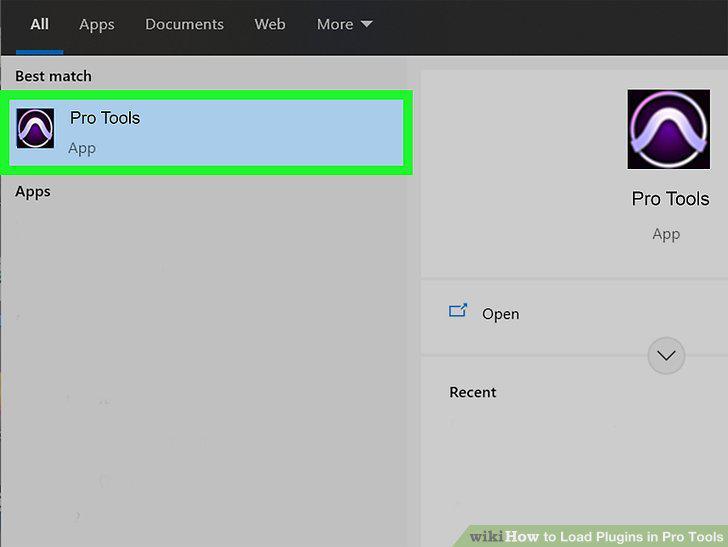Click the Open arrow-box icon
Image resolution: width=728 pixels, height=547 pixels.
coord(458,310)
